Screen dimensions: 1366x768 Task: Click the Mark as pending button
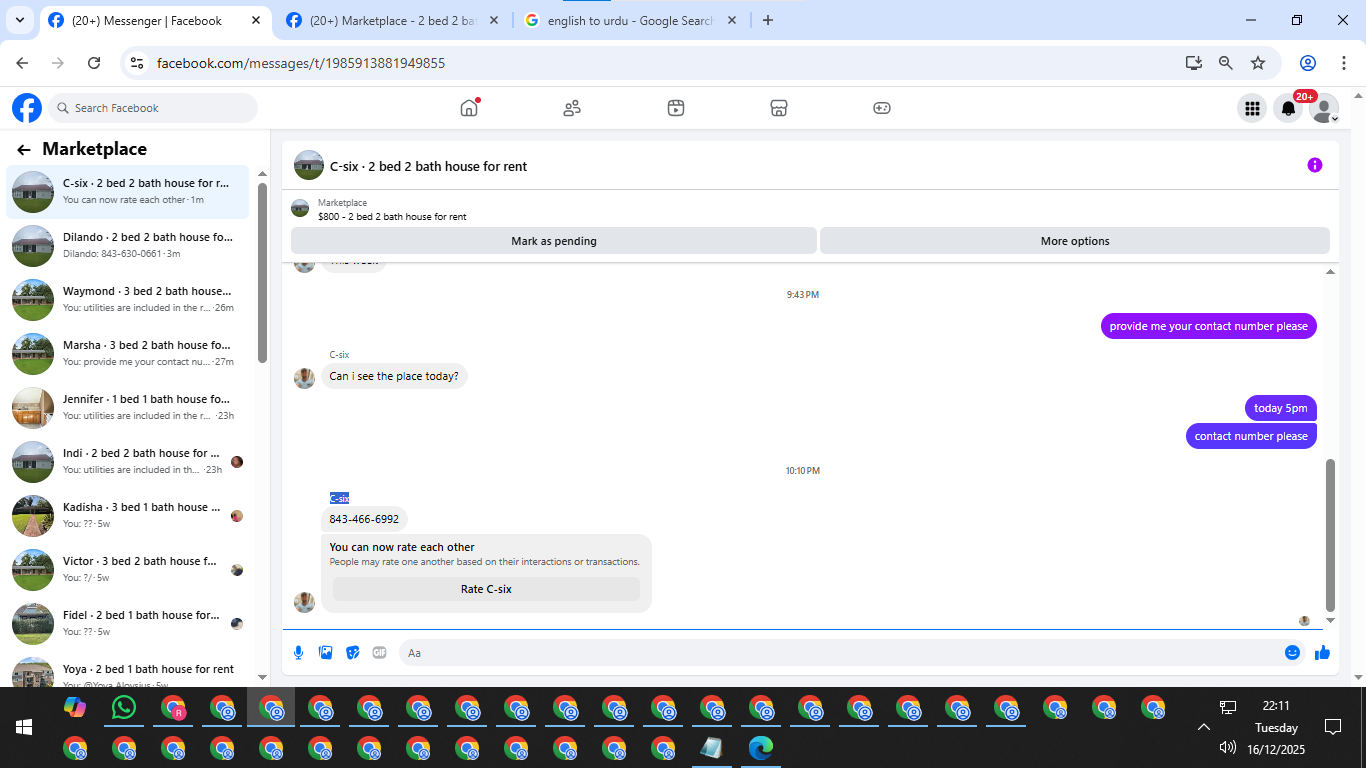554,241
